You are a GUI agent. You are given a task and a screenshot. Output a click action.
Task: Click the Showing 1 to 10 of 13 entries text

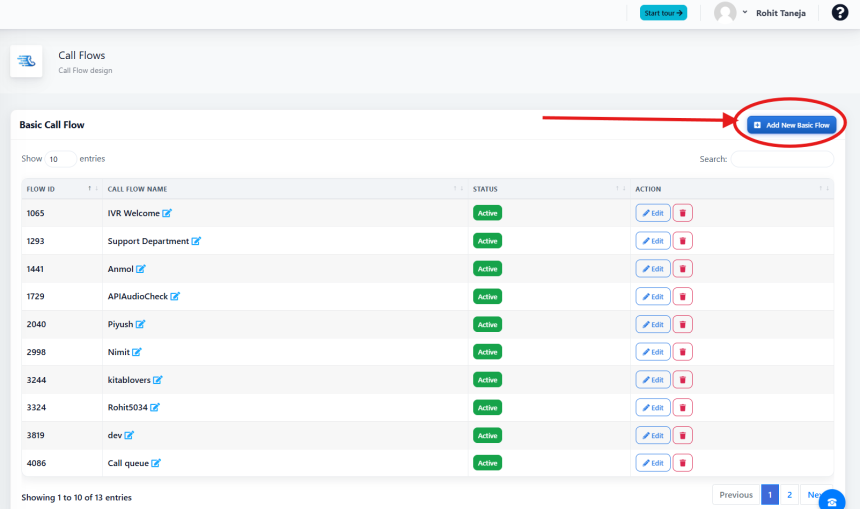click(76, 497)
